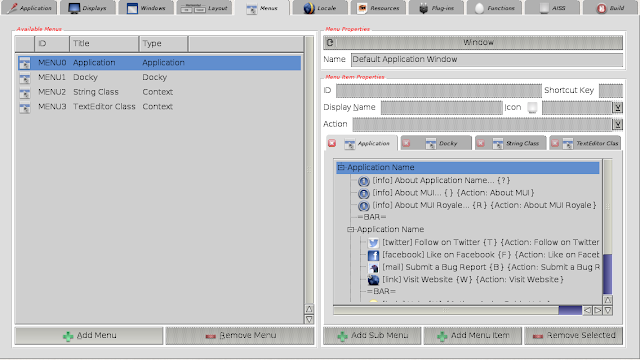Viewport: 640px width, 360px height.
Task: Click the menu icon of MENU2 row
Action: (24, 92)
